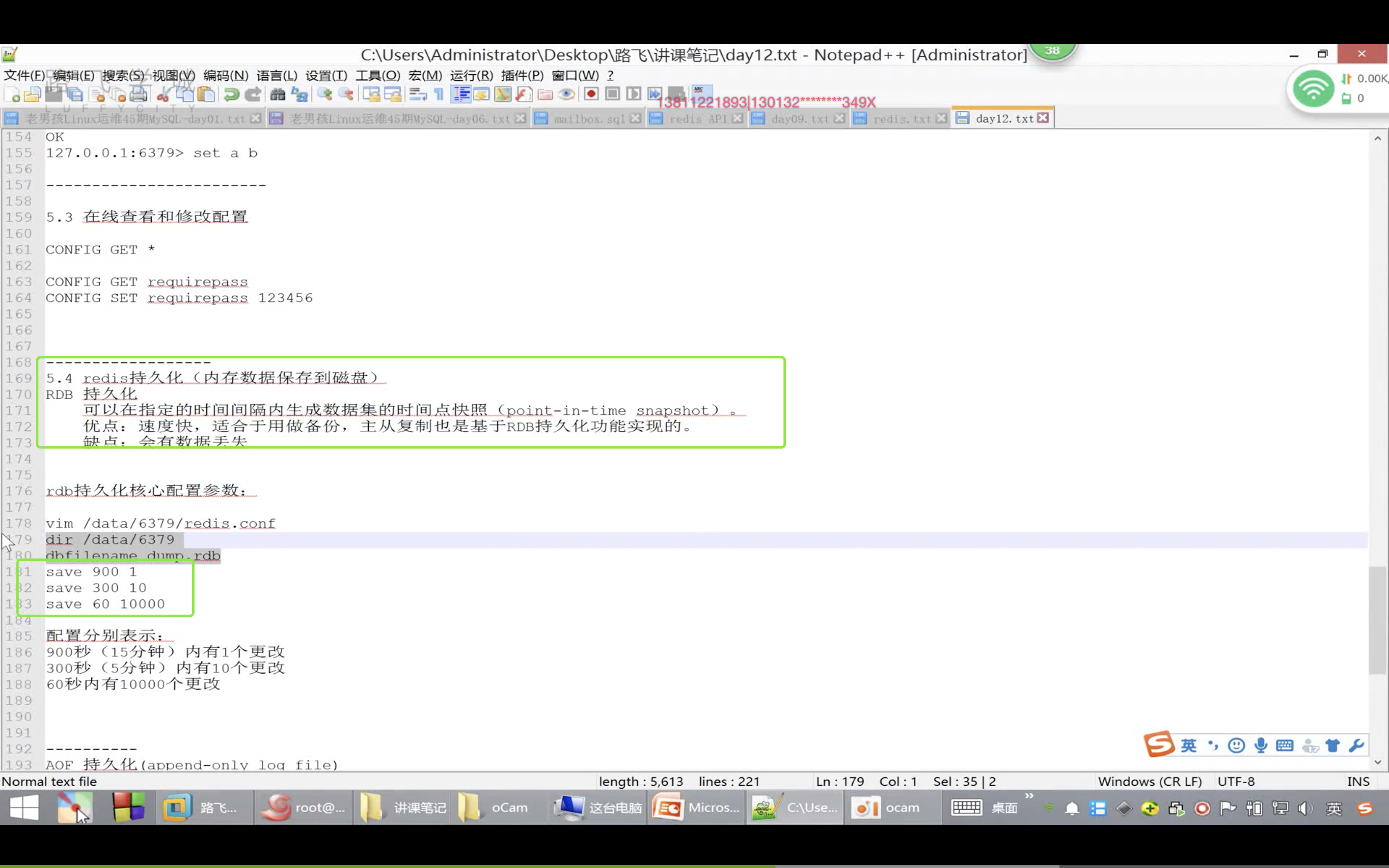Viewport: 1389px width, 868px height.
Task: Toggle the indent guide toolbar button
Action: (461, 94)
